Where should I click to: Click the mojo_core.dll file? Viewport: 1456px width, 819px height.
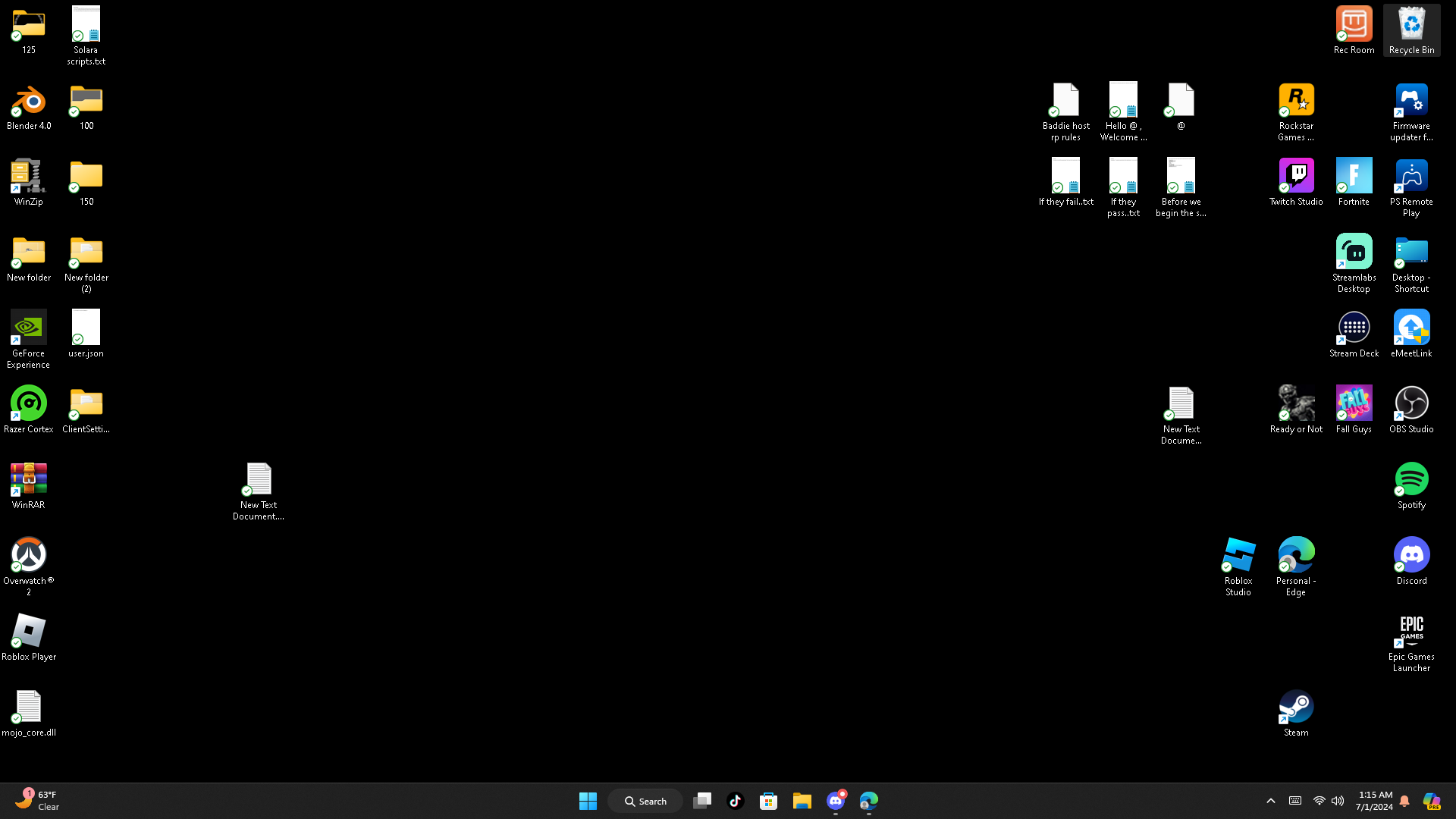tap(29, 714)
